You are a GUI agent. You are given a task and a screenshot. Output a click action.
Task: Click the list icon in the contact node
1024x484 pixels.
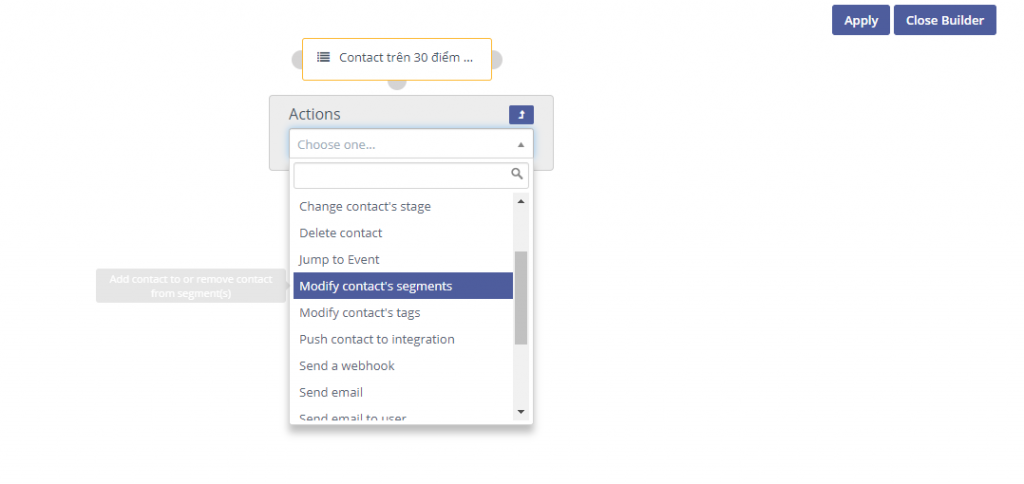click(323, 57)
